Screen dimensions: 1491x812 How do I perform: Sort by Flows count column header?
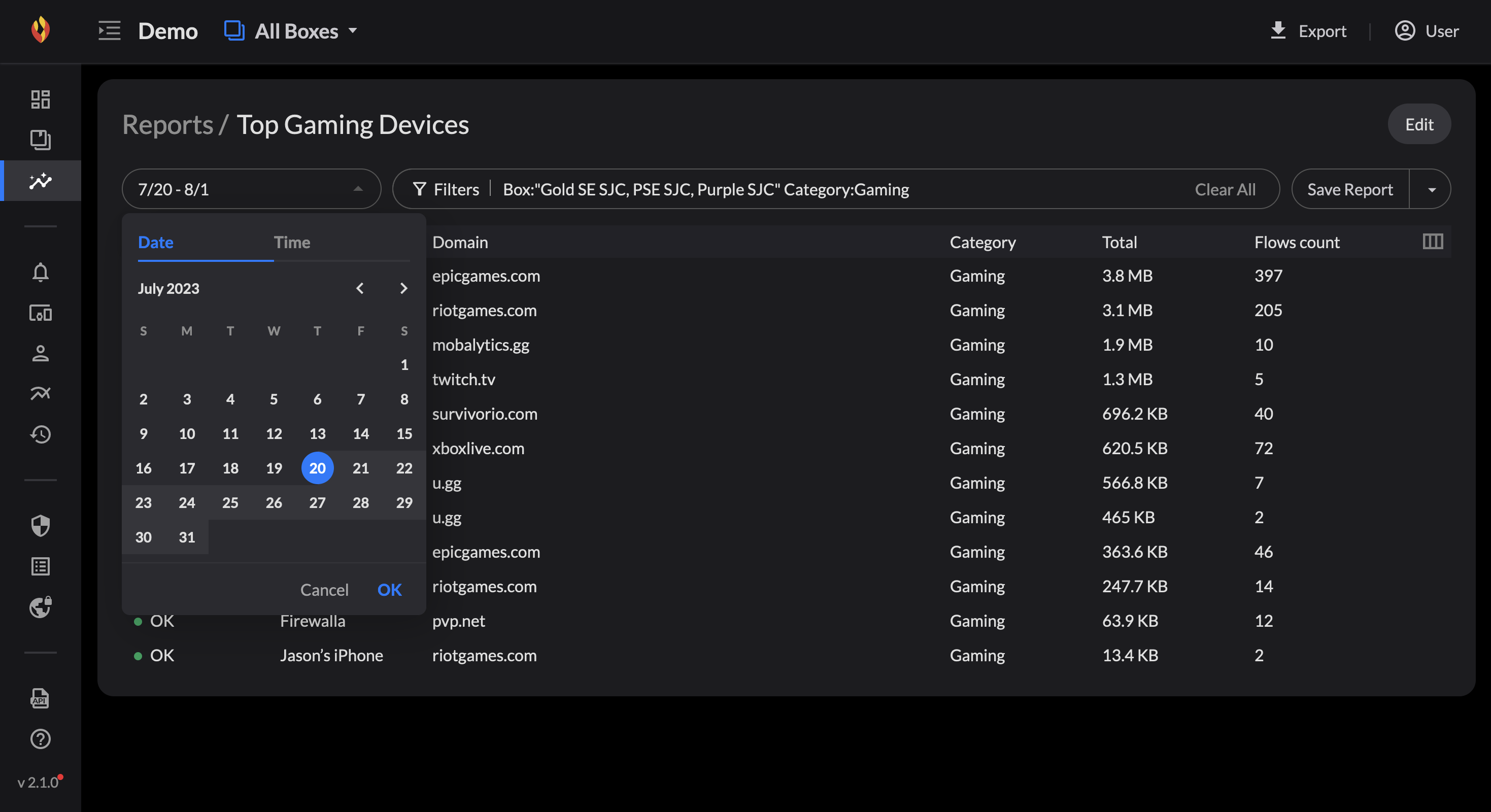point(1297,242)
